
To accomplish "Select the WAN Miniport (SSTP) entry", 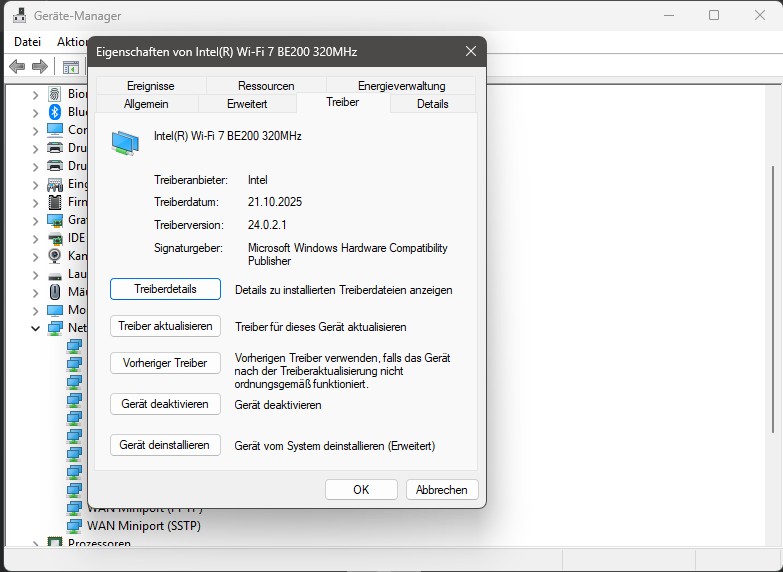I will pos(144,526).
